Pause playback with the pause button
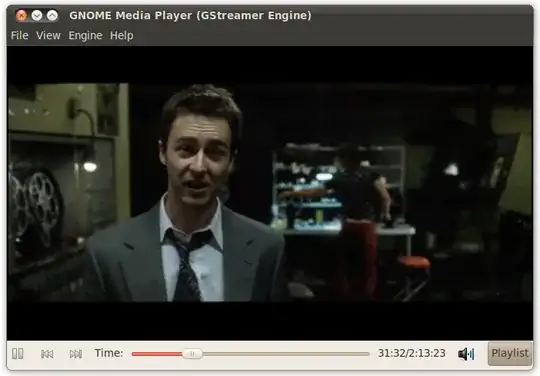The width and height of the screenshot is (540, 376). click(18, 353)
